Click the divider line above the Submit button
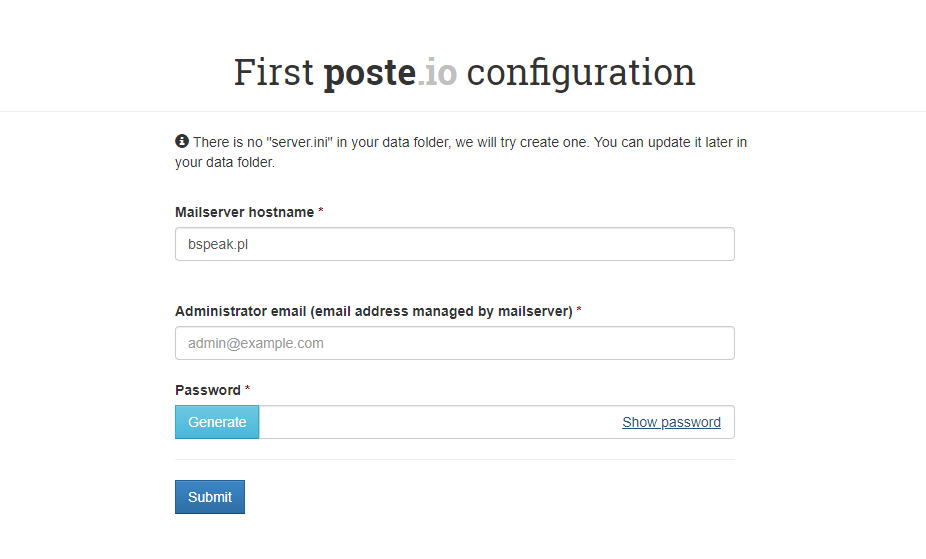The image size is (926, 559). pyautogui.click(x=455, y=460)
